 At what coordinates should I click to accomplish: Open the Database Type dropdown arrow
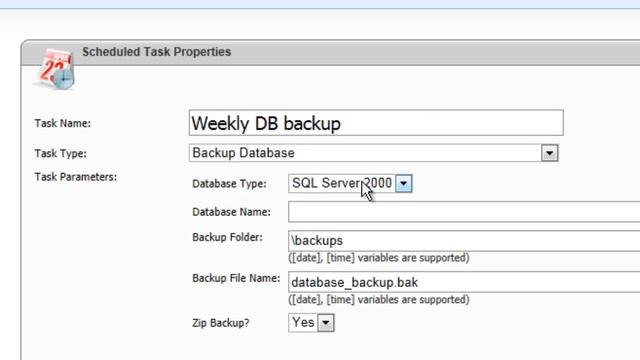click(404, 184)
